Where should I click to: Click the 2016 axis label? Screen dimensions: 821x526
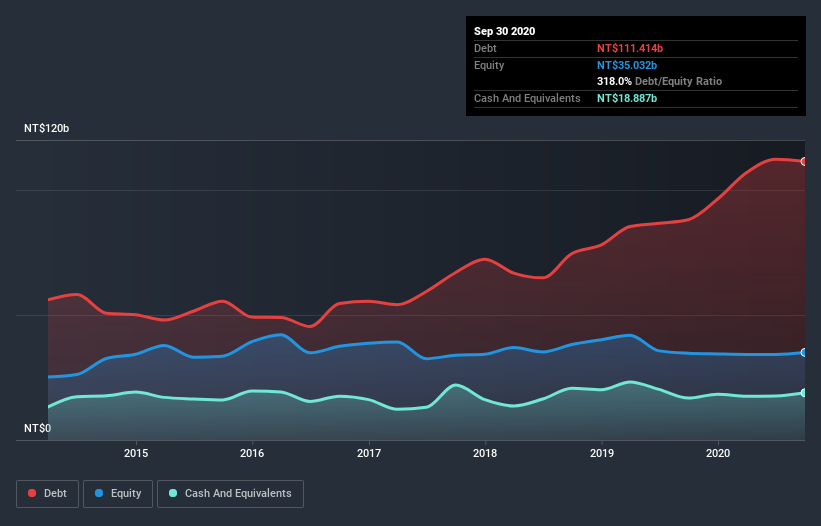[252, 453]
